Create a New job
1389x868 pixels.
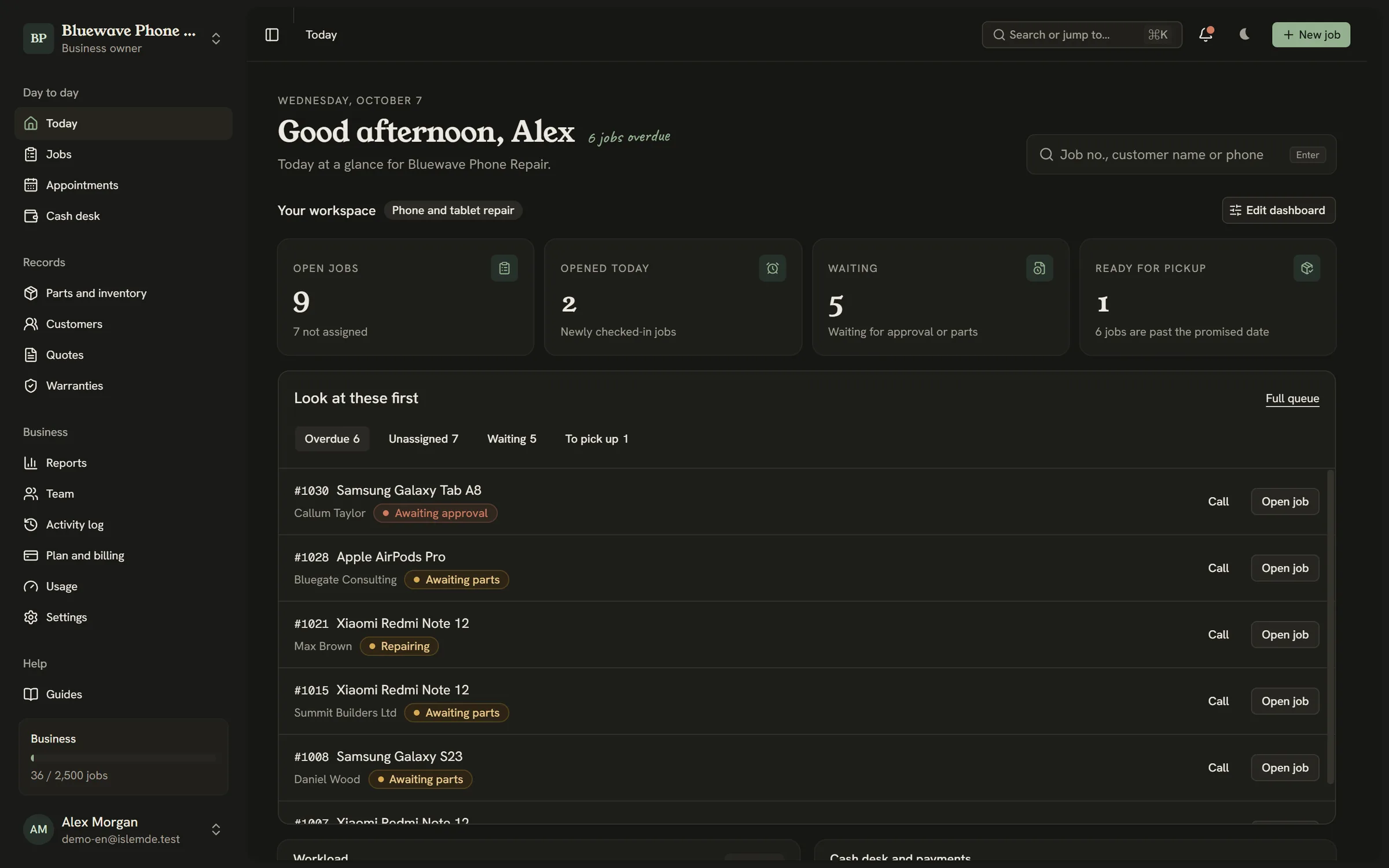tap(1311, 35)
